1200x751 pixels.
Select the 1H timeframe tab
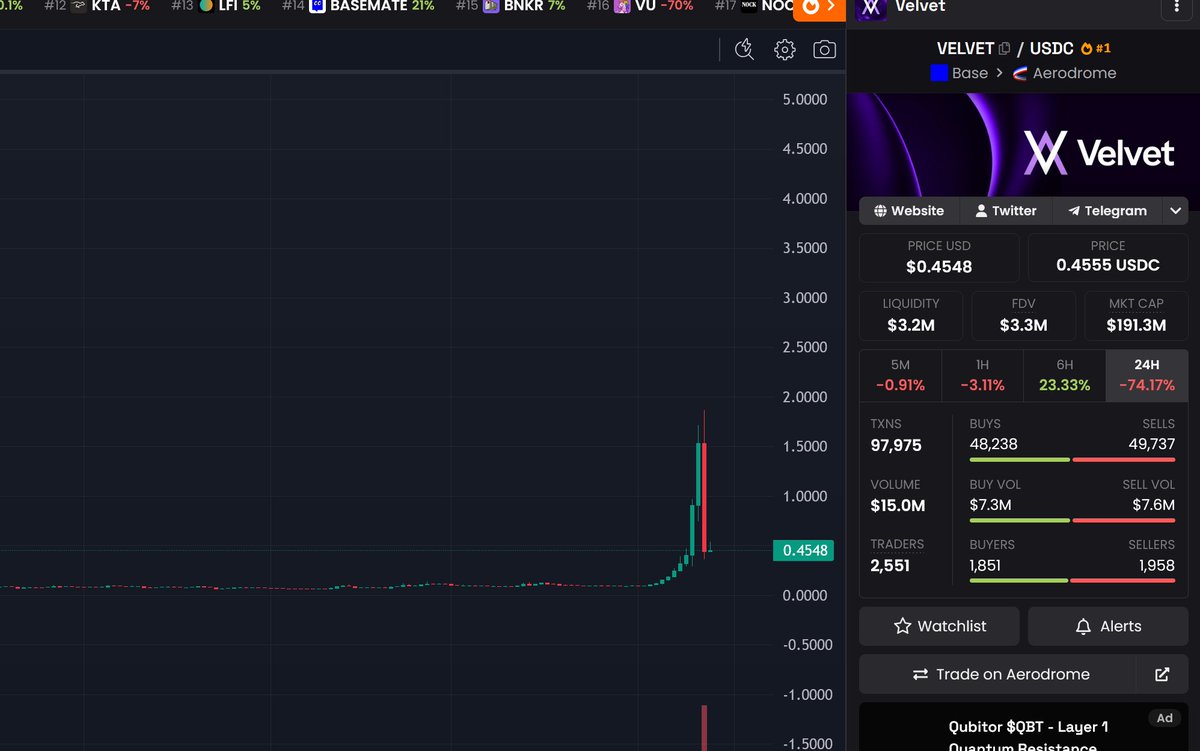[982, 375]
